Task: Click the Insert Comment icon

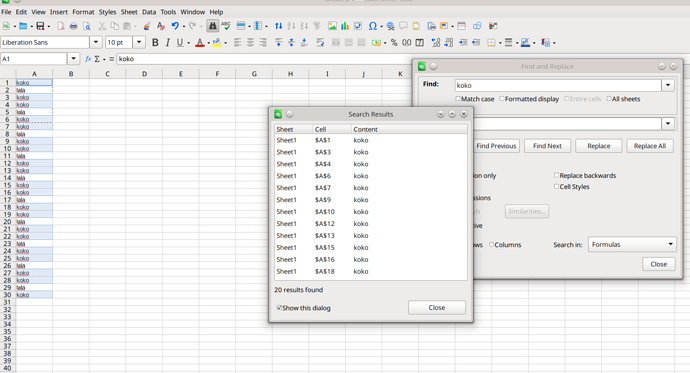Action: (x=403, y=26)
